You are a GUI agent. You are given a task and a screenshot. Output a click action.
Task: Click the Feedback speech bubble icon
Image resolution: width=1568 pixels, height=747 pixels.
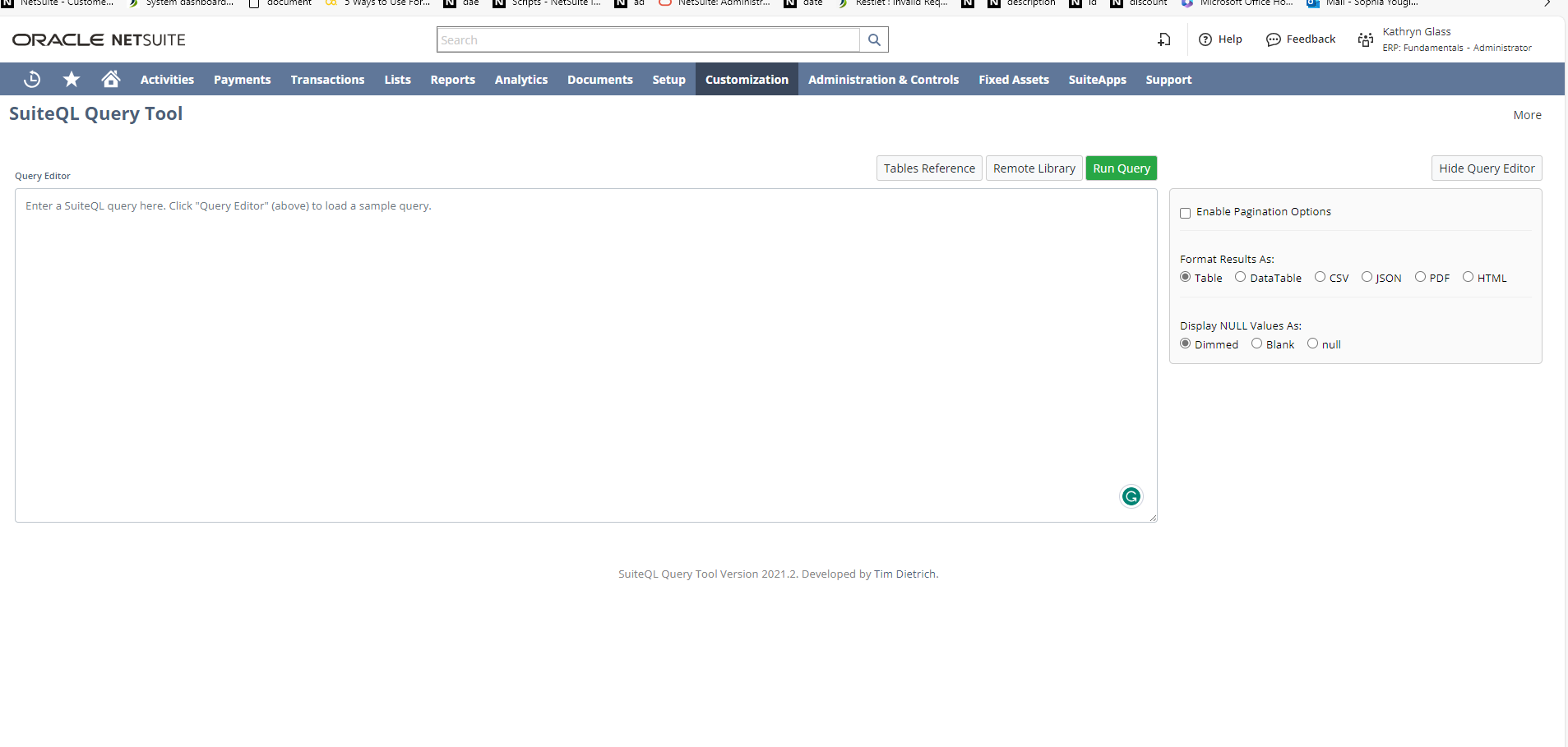[1274, 39]
